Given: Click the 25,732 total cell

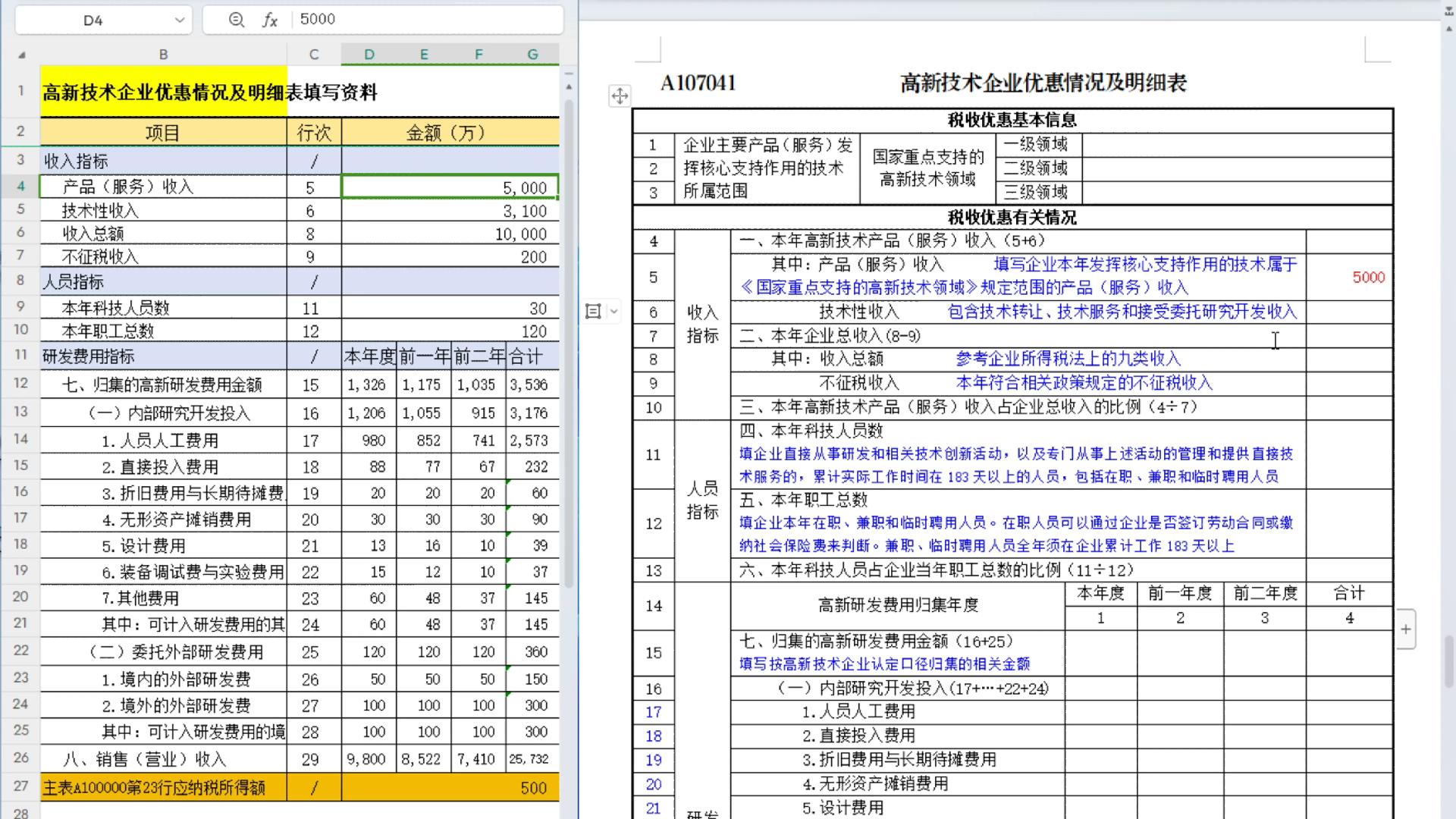Looking at the screenshot, I should pos(532,759).
